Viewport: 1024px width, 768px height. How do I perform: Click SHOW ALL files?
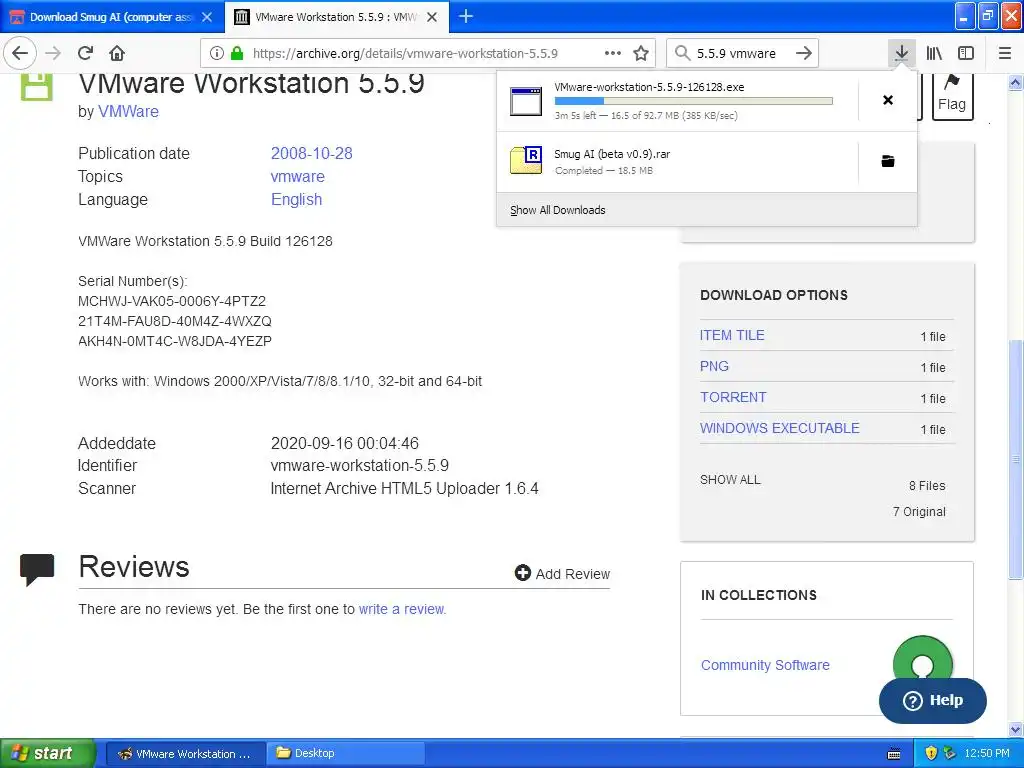coord(730,479)
